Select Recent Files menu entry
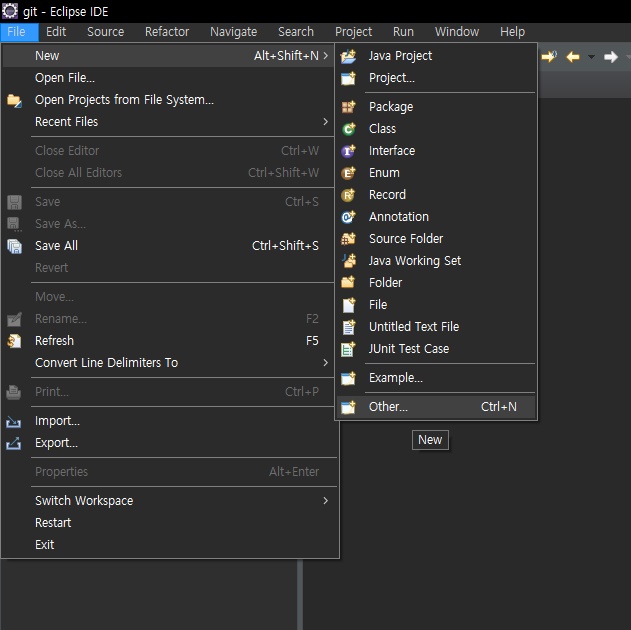631x630 pixels. click(x=168, y=121)
